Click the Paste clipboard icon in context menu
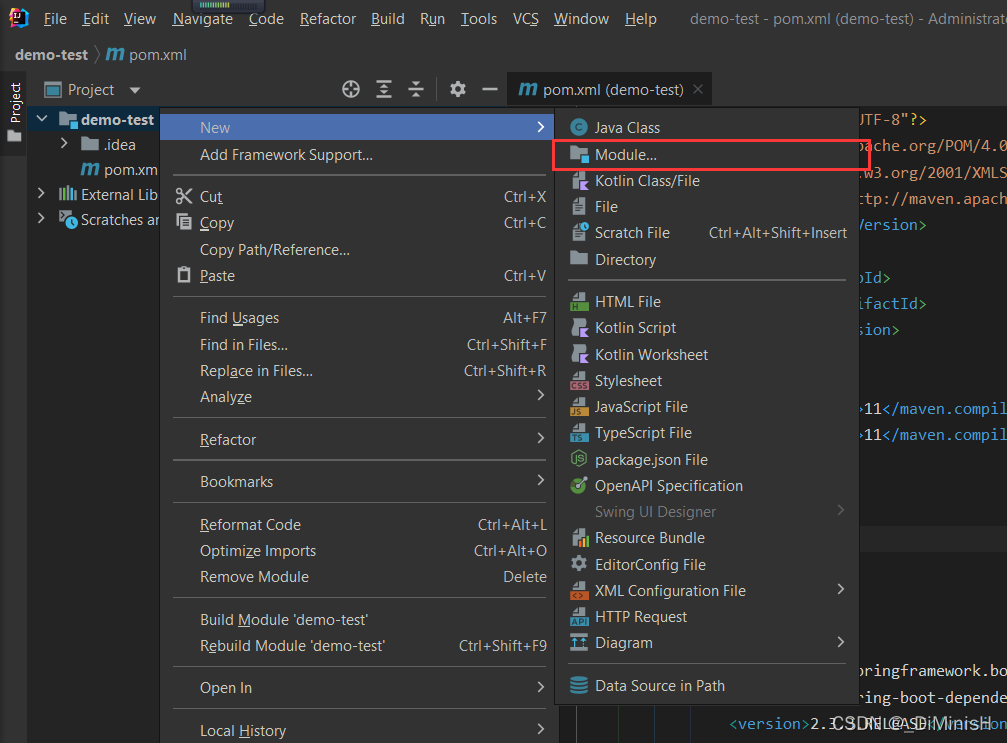This screenshot has height=743, width=1007. [184, 275]
